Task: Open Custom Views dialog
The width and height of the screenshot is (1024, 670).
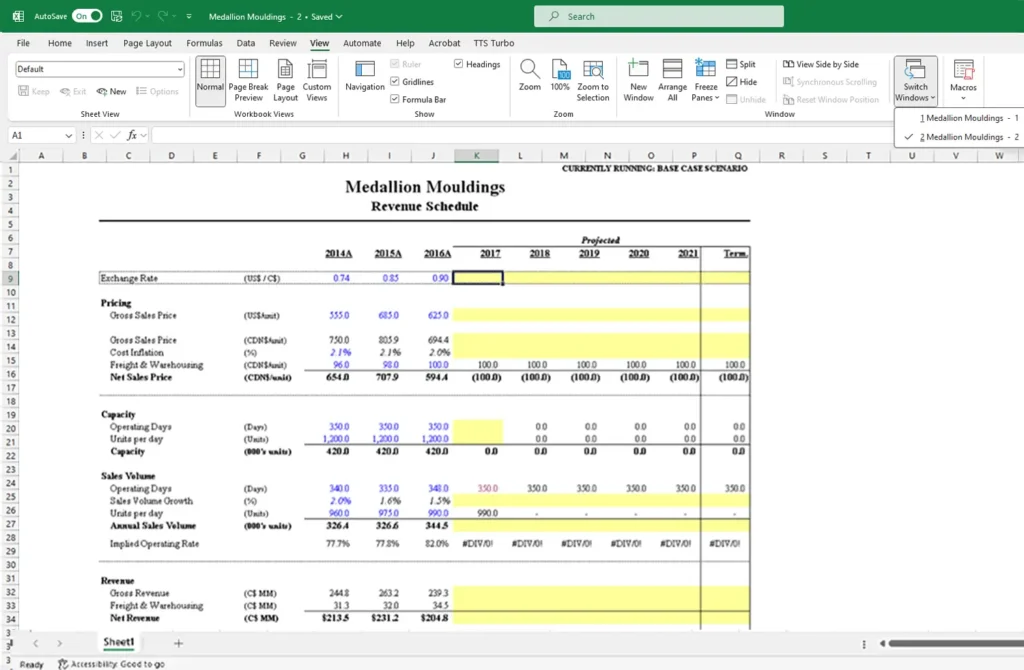Action: (x=317, y=79)
